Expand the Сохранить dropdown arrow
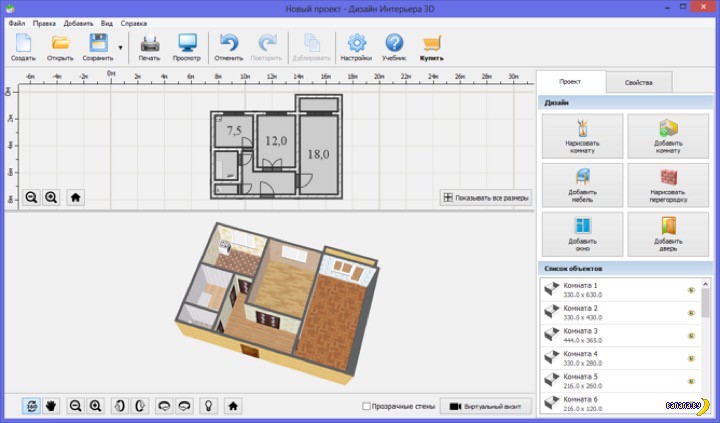This screenshot has height=423, width=720. pyautogui.click(x=121, y=47)
